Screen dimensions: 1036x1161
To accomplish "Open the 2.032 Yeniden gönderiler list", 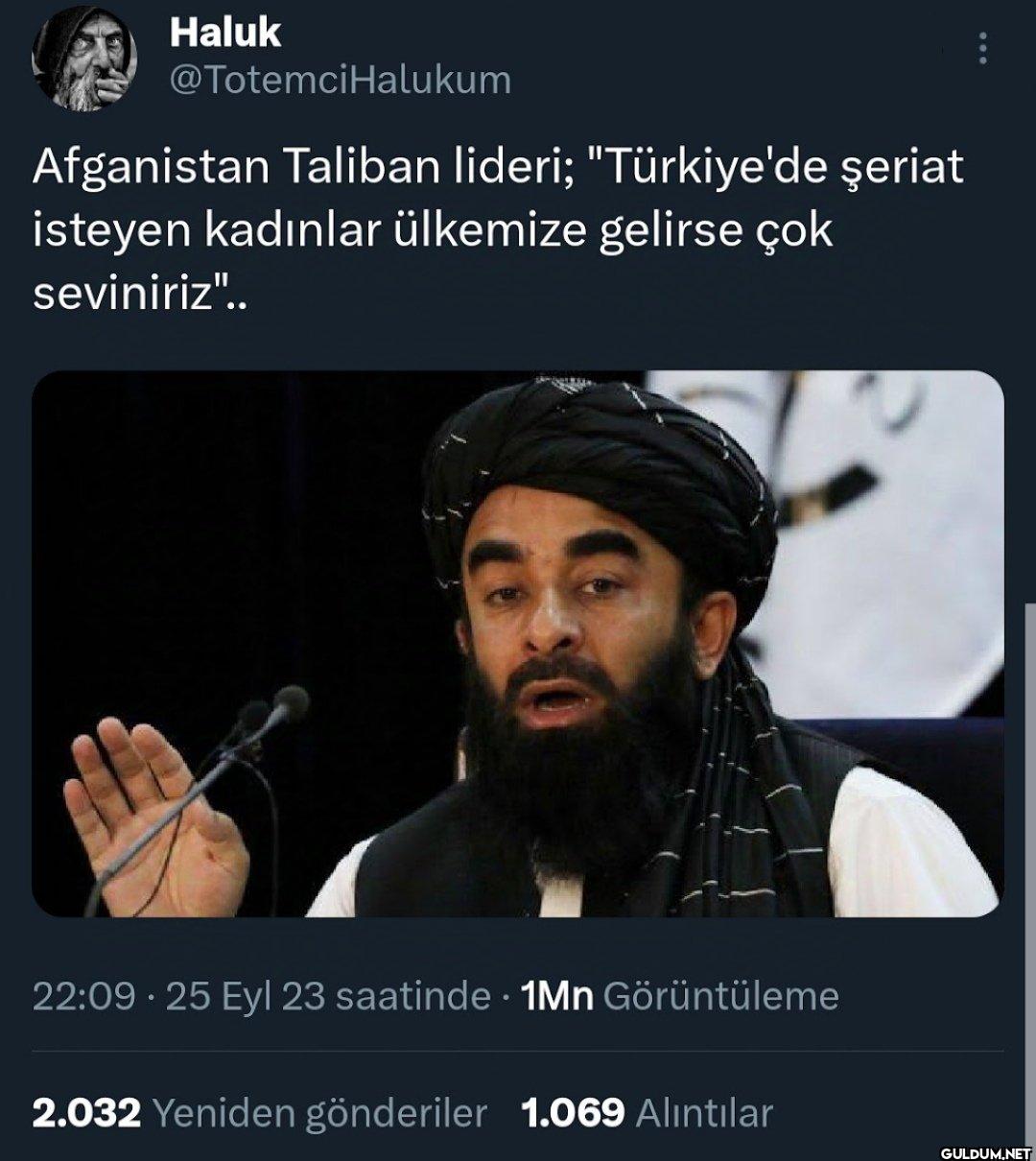I will coord(260,1113).
